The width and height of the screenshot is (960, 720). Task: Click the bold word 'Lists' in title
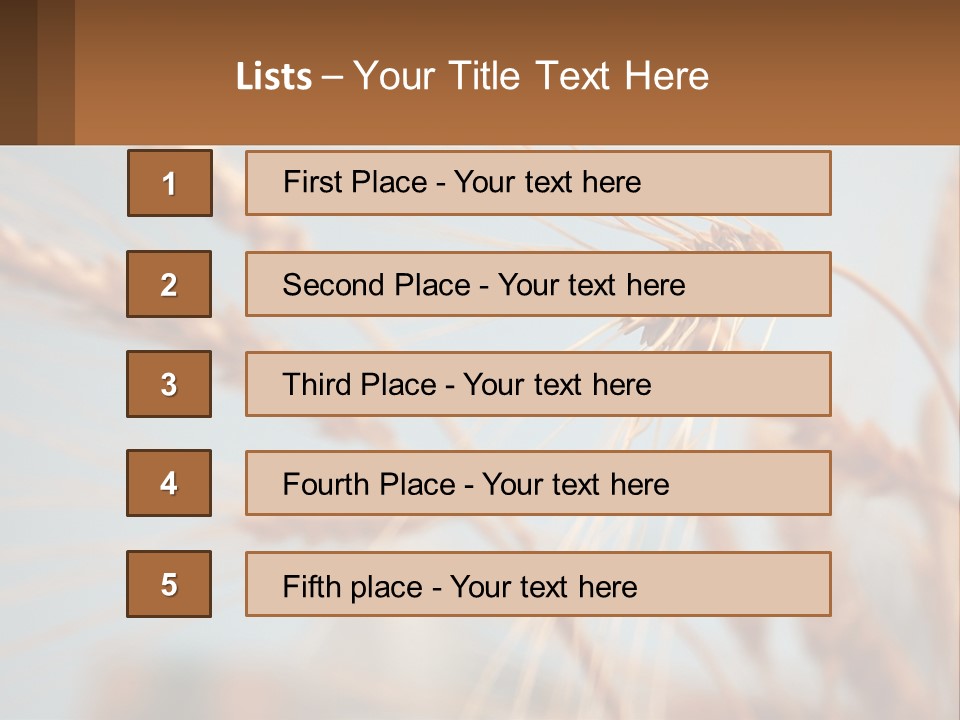coord(273,77)
